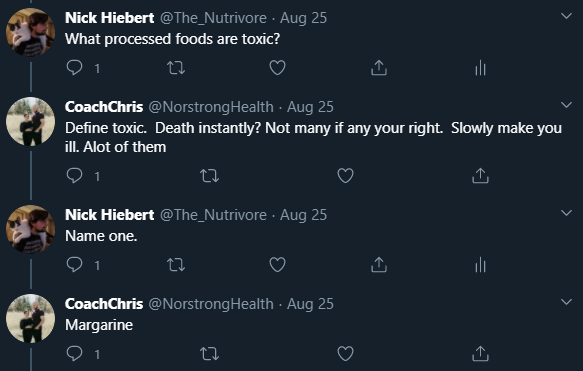Open Nick Hiebert name link on "Name one." tweet
Viewport: 583px width, 371px height.
(110, 215)
